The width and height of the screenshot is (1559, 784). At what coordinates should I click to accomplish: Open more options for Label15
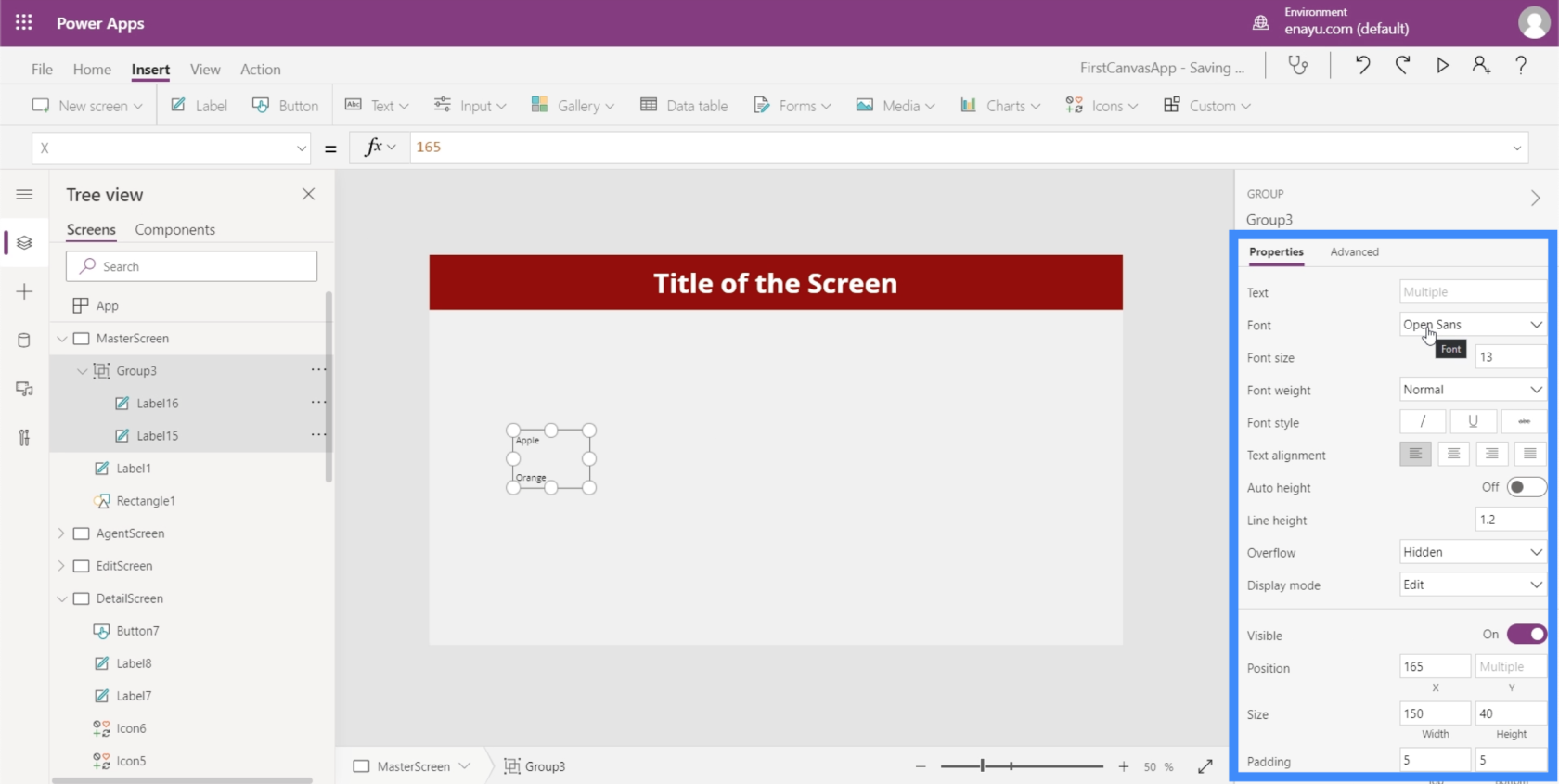click(x=318, y=434)
